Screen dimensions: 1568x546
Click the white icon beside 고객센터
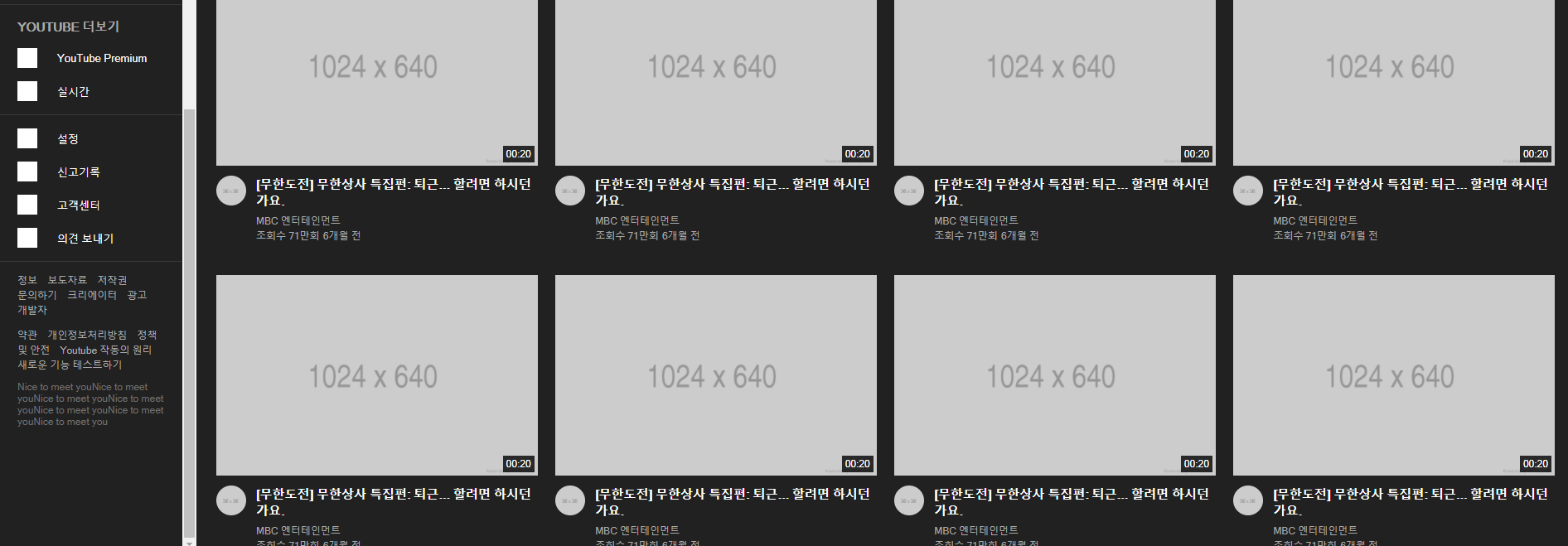(27, 205)
